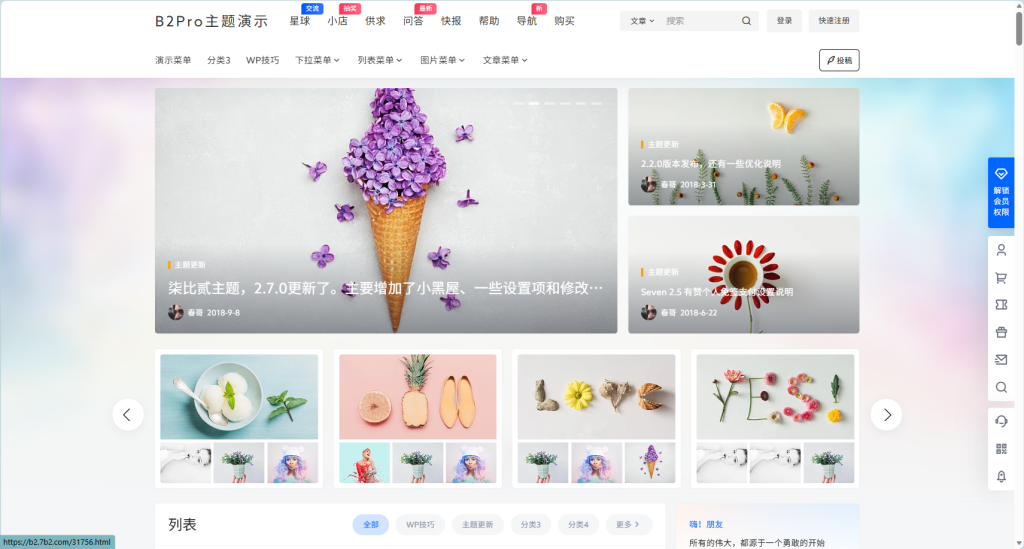Click the last carousel indicator dash
The image size is (1024, 549).
click(597, 103)
